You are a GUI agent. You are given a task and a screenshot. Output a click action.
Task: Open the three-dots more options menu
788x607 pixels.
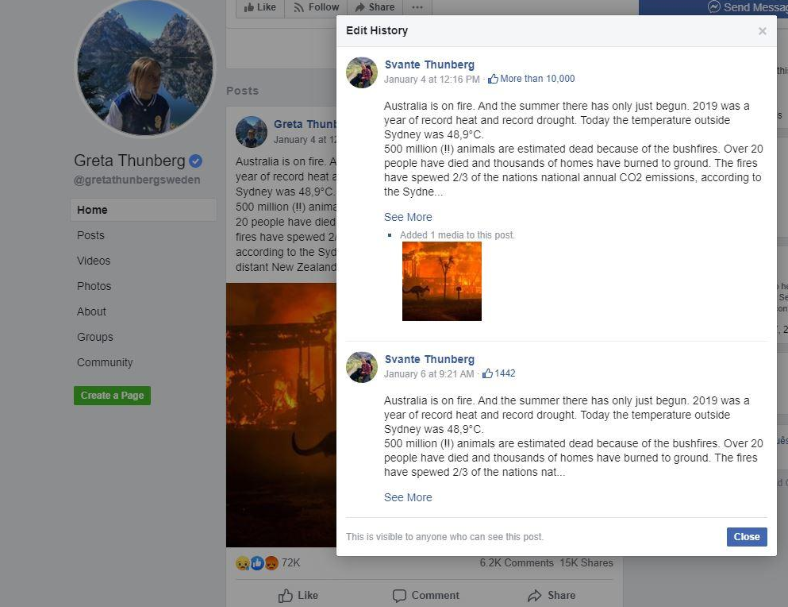coord(417,8)
